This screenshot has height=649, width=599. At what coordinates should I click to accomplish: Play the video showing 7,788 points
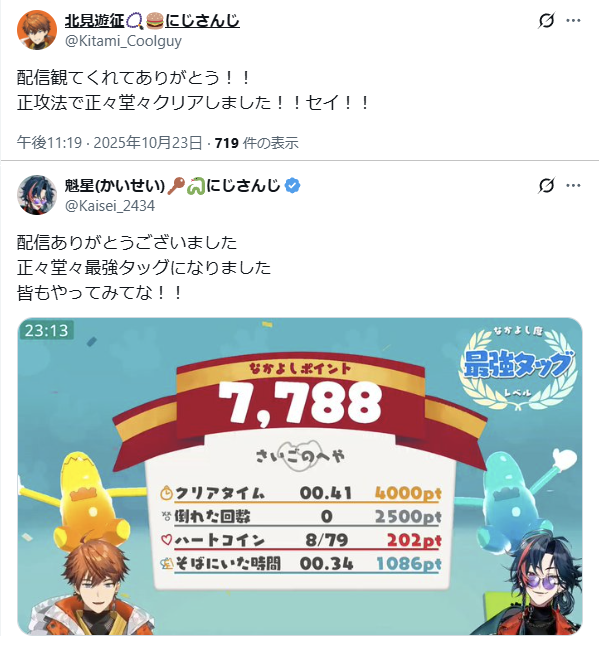[x=300, y=476]
